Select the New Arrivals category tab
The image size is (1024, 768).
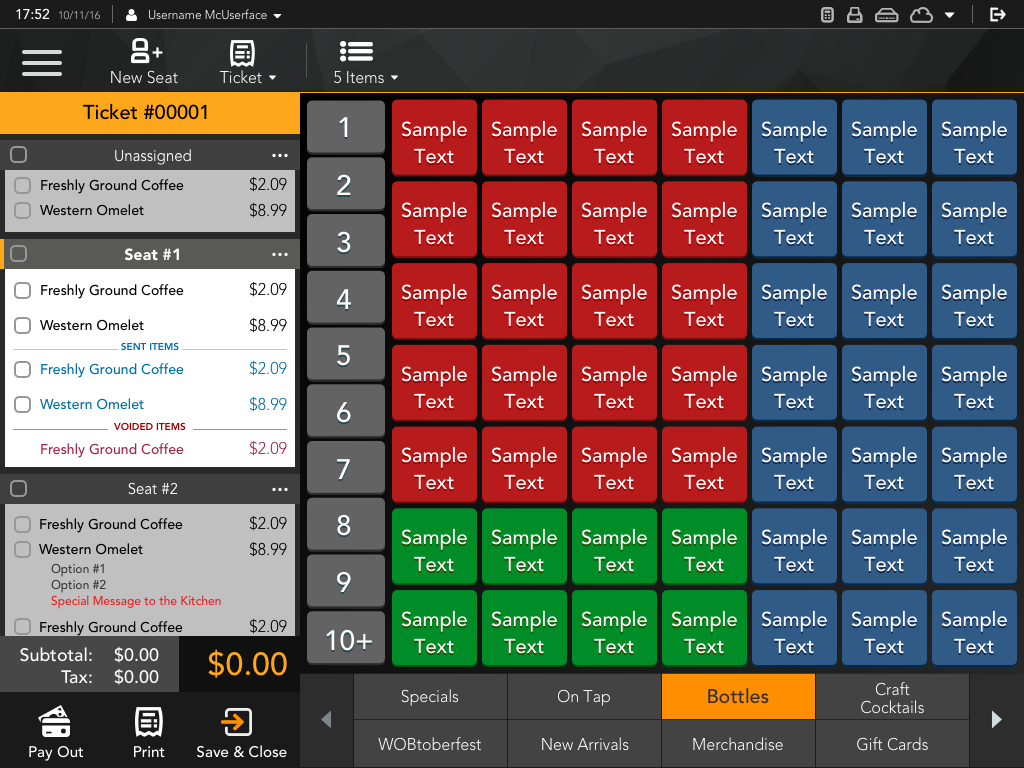[584, 744]
